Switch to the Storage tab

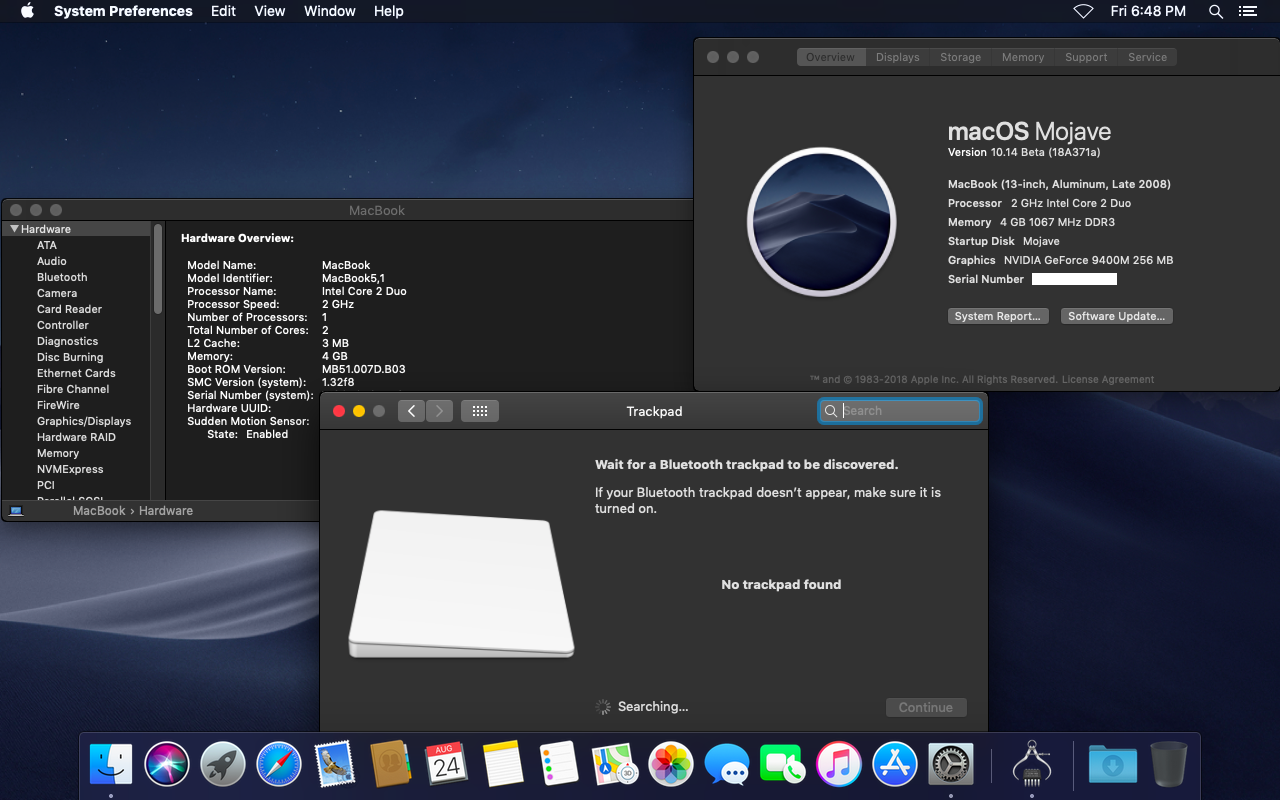pos(960,57)
